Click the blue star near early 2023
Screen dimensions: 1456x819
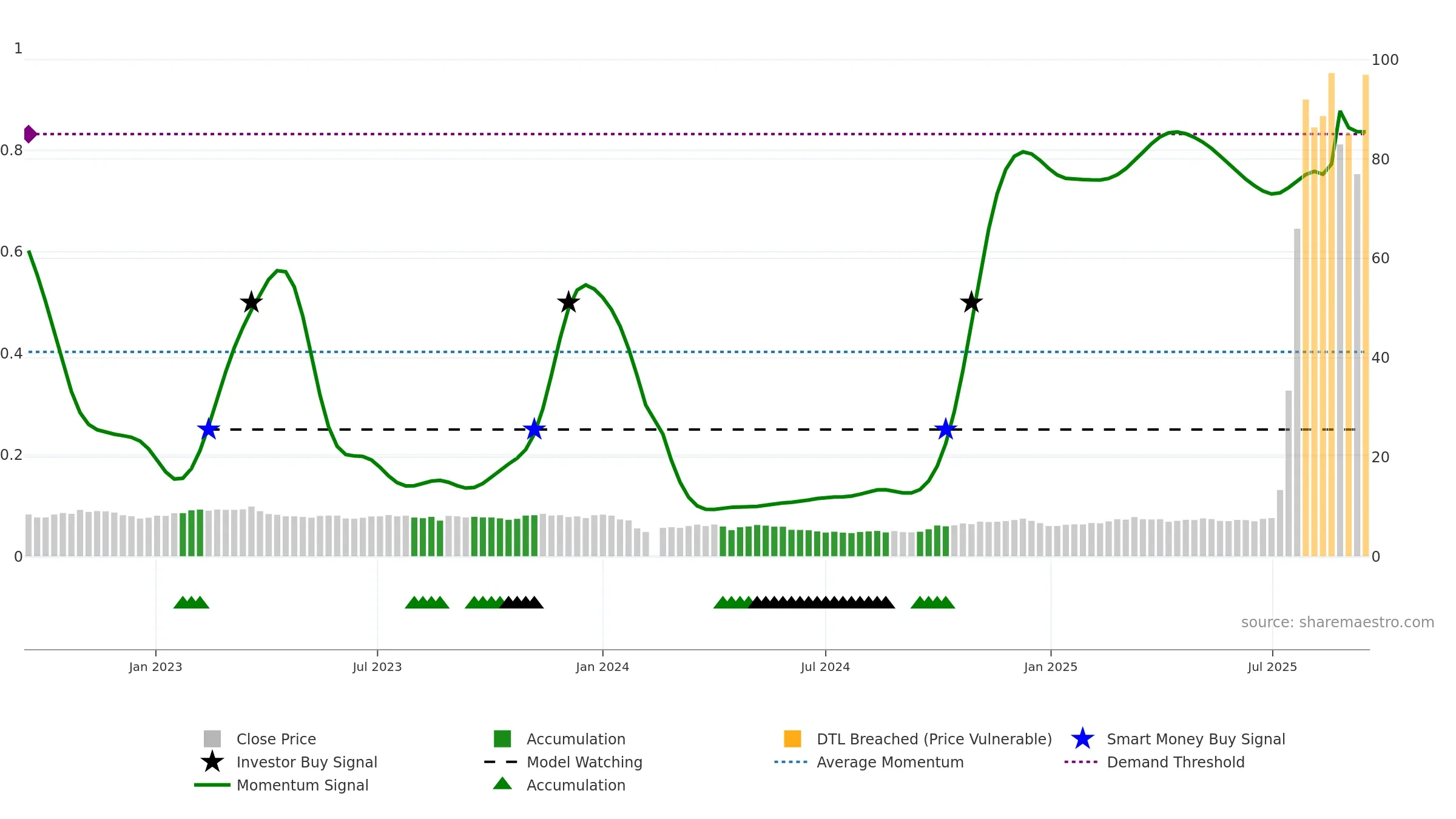[x=208, y=430]
